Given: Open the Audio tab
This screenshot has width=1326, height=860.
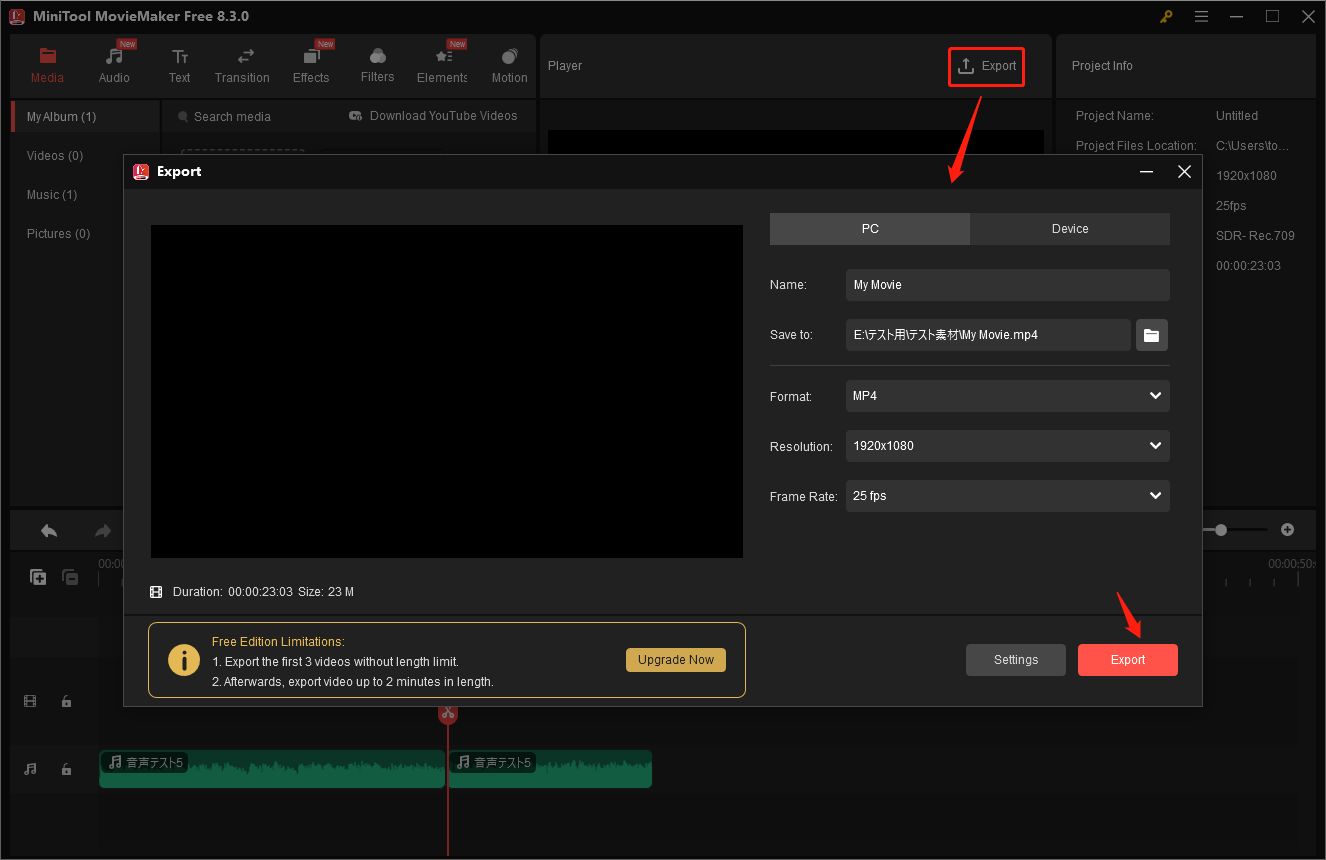Looking at the screenshot, I should [x=114, y=65].
